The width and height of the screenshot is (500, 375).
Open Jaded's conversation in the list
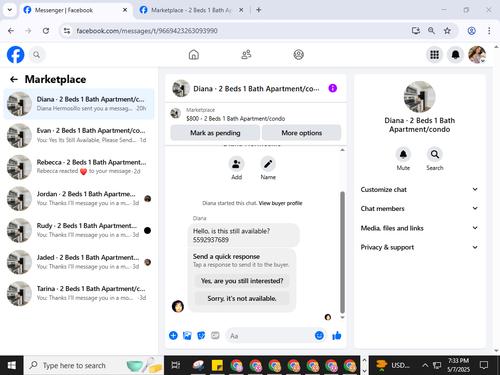[79, 262]
